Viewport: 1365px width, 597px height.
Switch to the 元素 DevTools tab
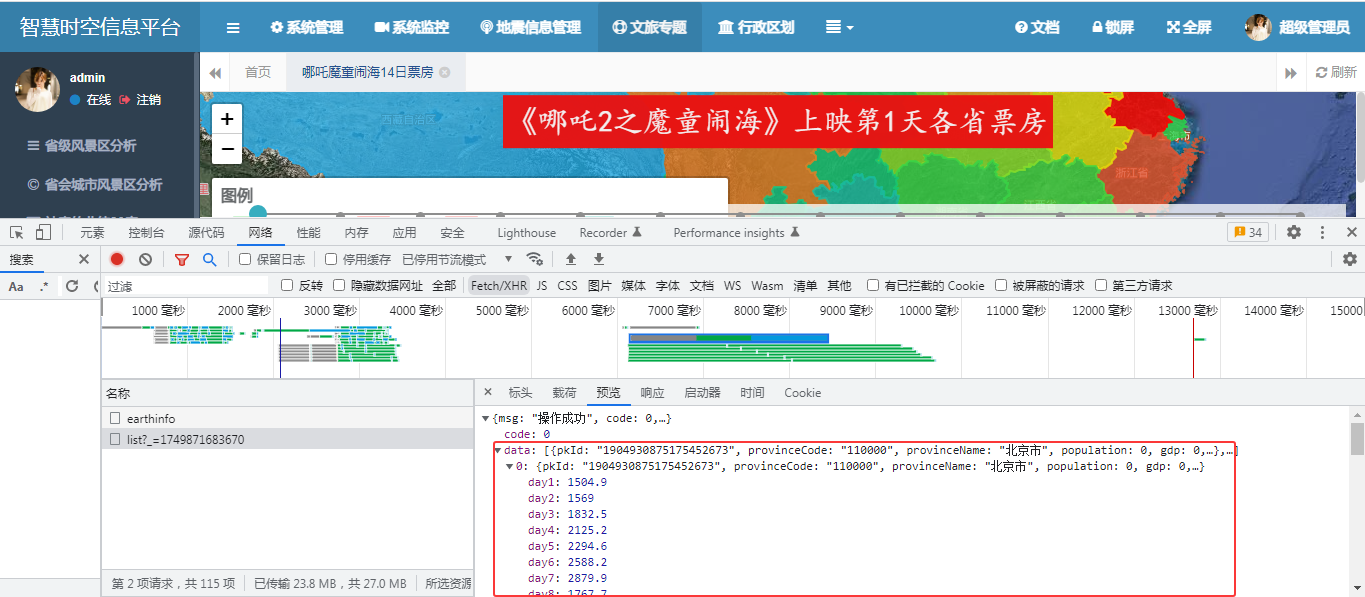tap(92, 232)
